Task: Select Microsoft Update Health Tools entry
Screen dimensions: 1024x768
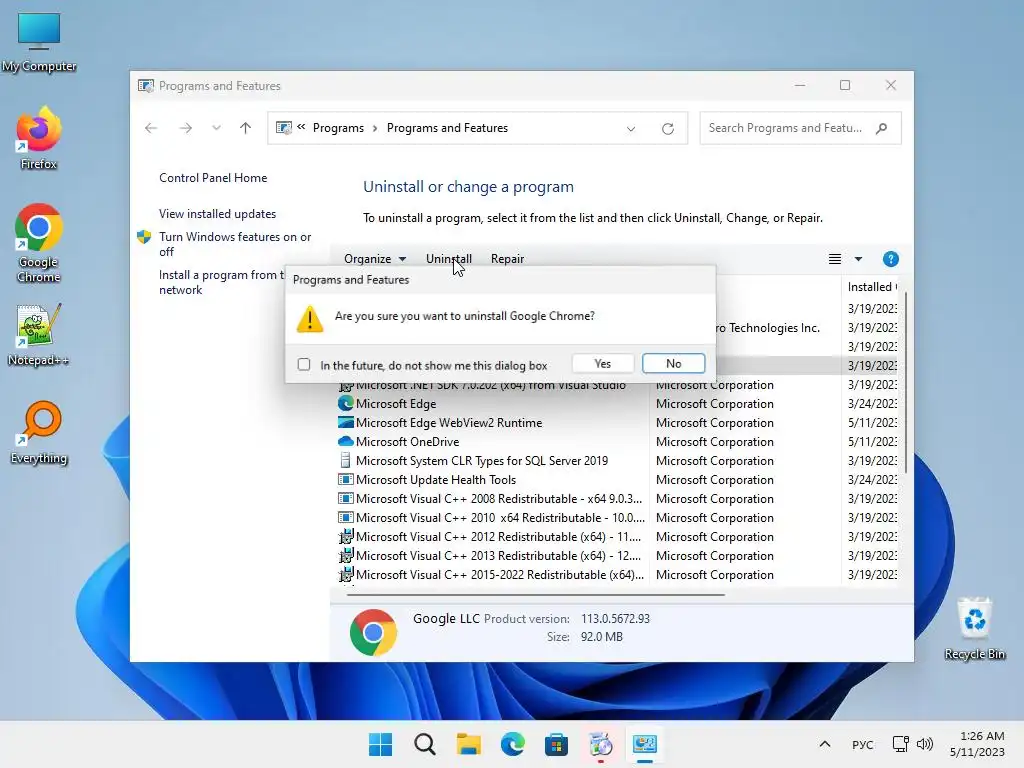Action: pos(436,479)
